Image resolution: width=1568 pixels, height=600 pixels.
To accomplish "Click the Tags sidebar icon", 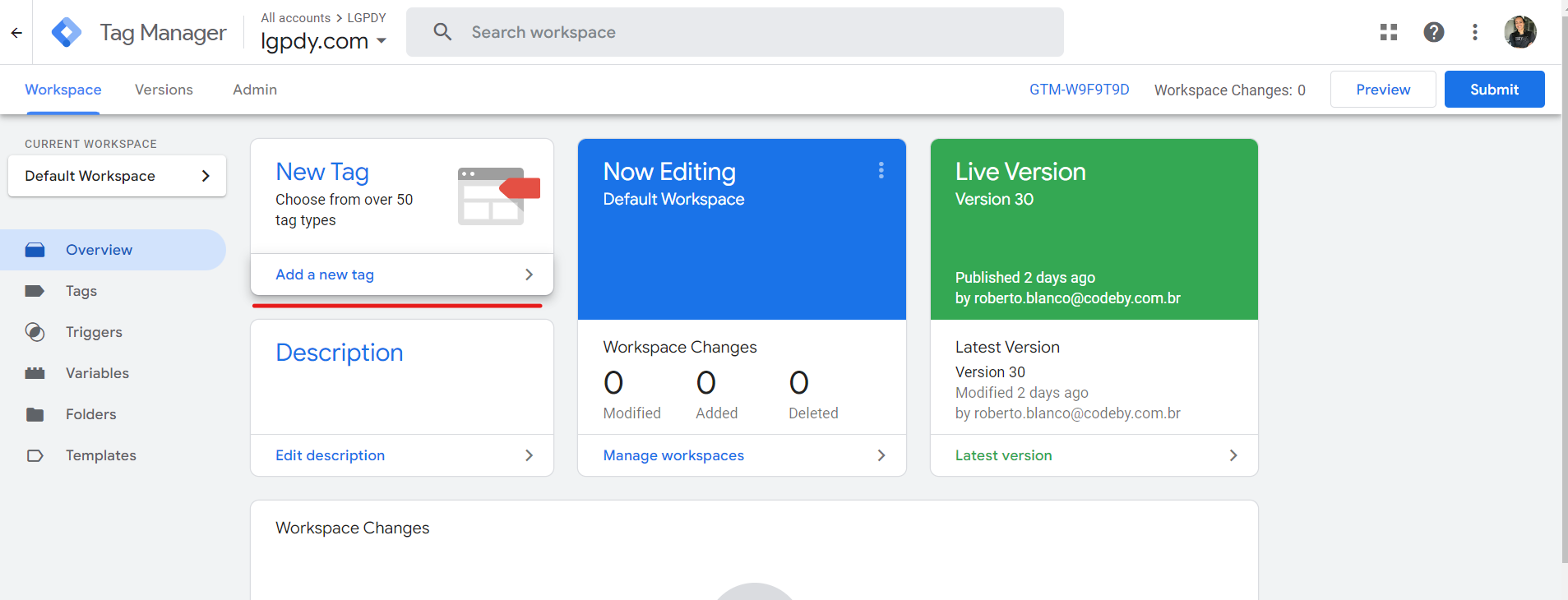I will [x=35, y=291].
